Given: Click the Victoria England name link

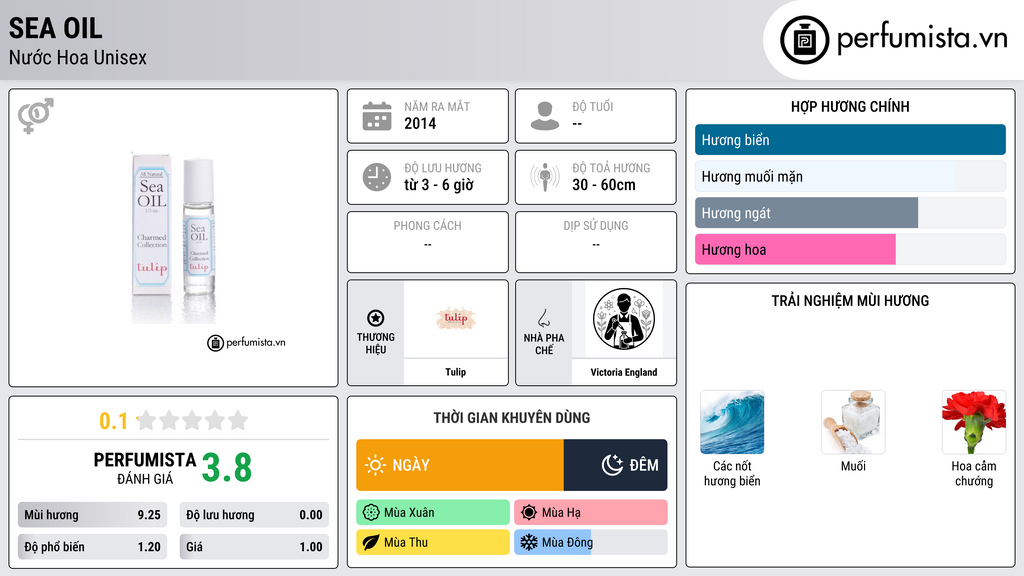Looking at the screenshot, I should point(624,372).
